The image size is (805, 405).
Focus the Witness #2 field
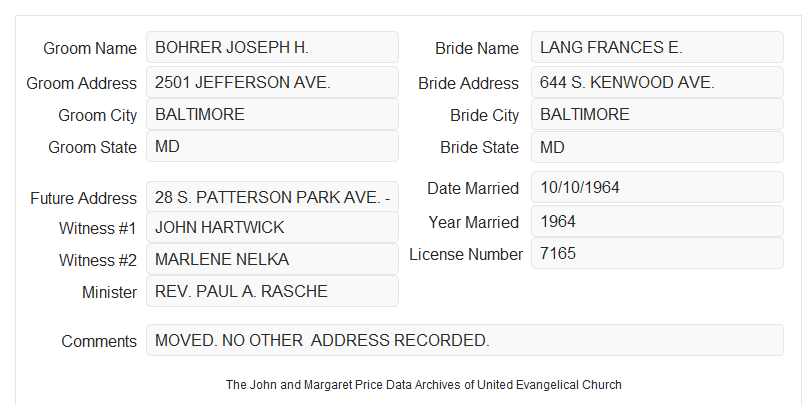[x=272, y=259]
